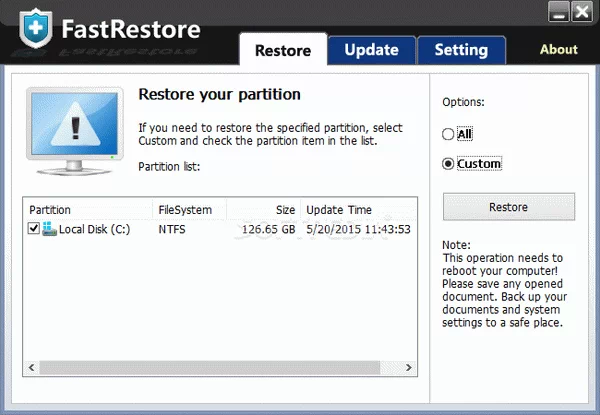Click the FastRestore title text
The height and width of the screenshot is (415, 600).
click(x=131, y=29)
